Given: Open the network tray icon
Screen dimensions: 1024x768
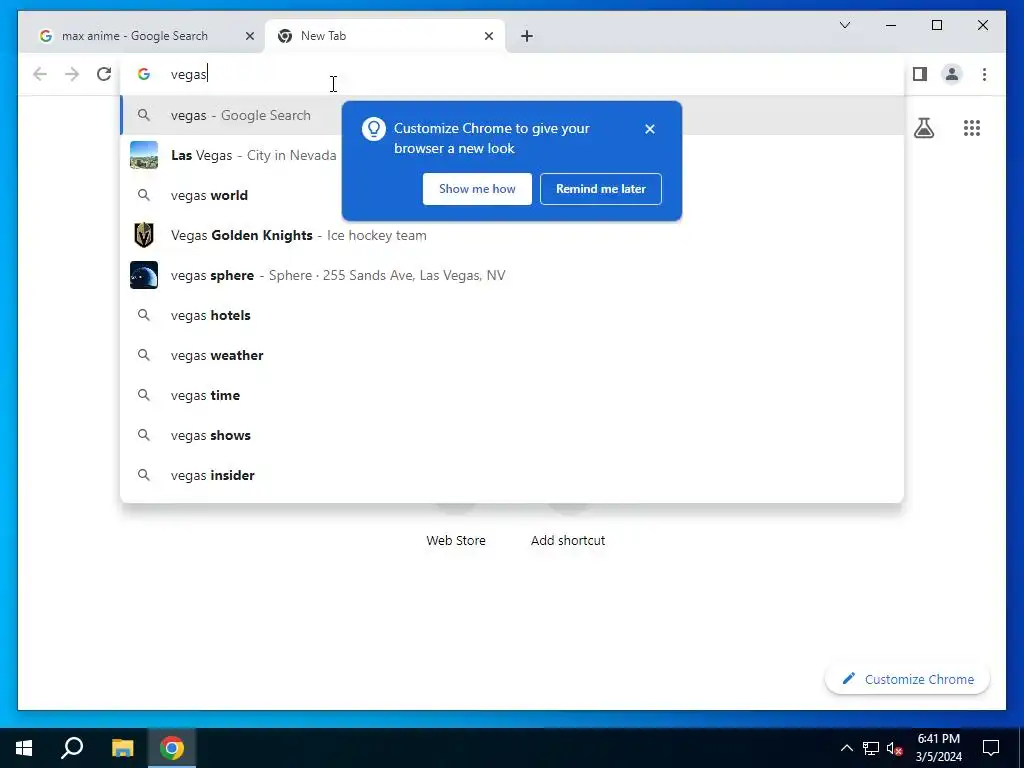Looking at the screenshot, I should 871,748.
